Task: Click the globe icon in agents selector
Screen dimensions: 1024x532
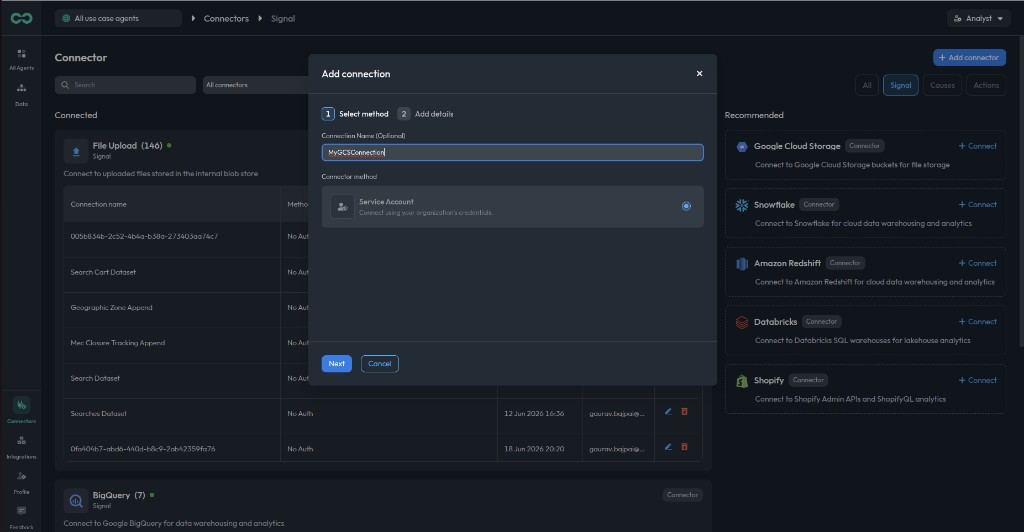Action: [66, 18]
